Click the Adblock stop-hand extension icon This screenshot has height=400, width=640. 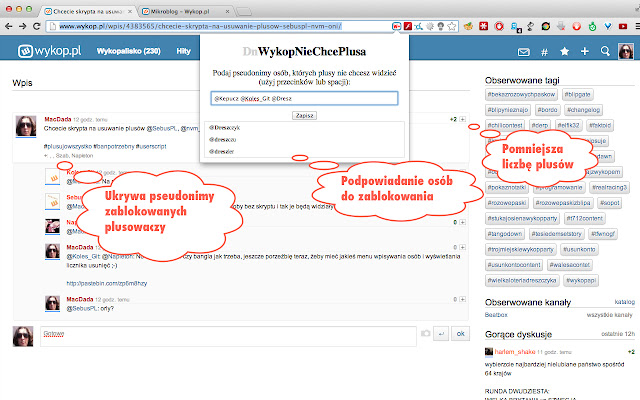tap(499, 26)
